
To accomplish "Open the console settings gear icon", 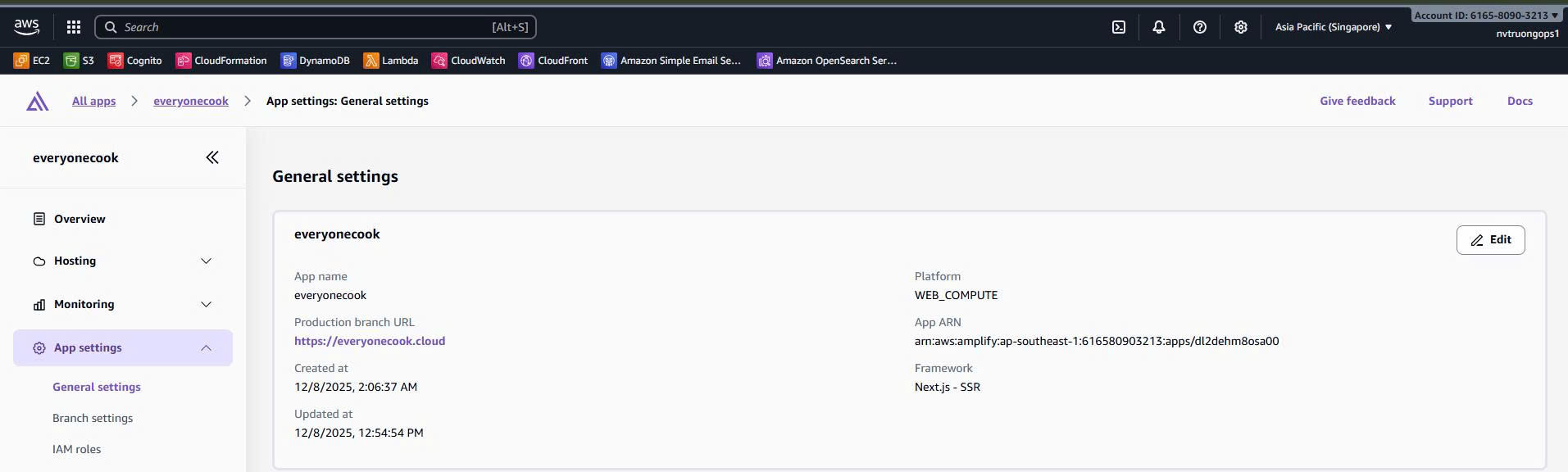I will click(1241, 27).
